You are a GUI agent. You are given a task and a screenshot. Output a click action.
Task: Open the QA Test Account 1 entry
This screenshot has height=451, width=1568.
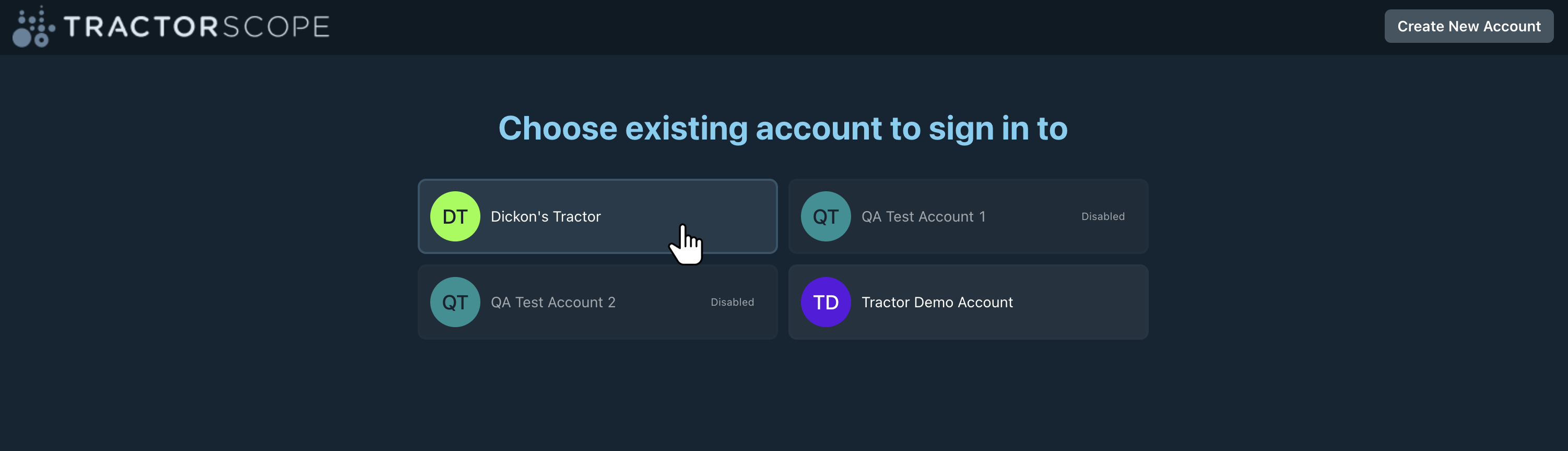968,216
